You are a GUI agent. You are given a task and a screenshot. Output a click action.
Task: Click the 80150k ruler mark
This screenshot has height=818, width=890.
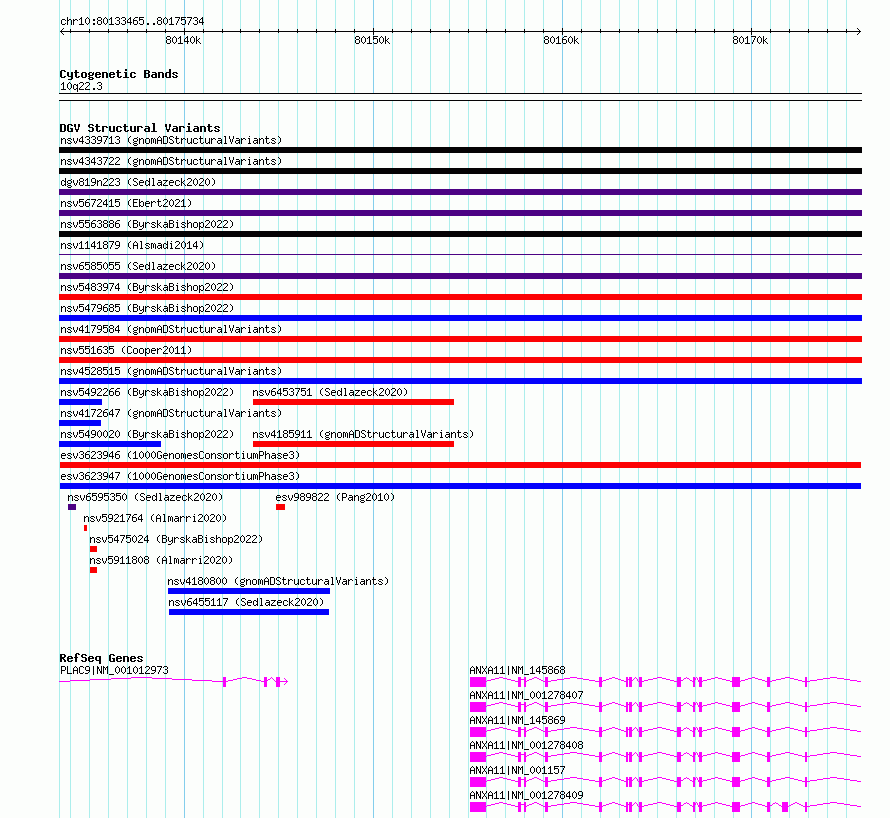click(x=372, y=40)
